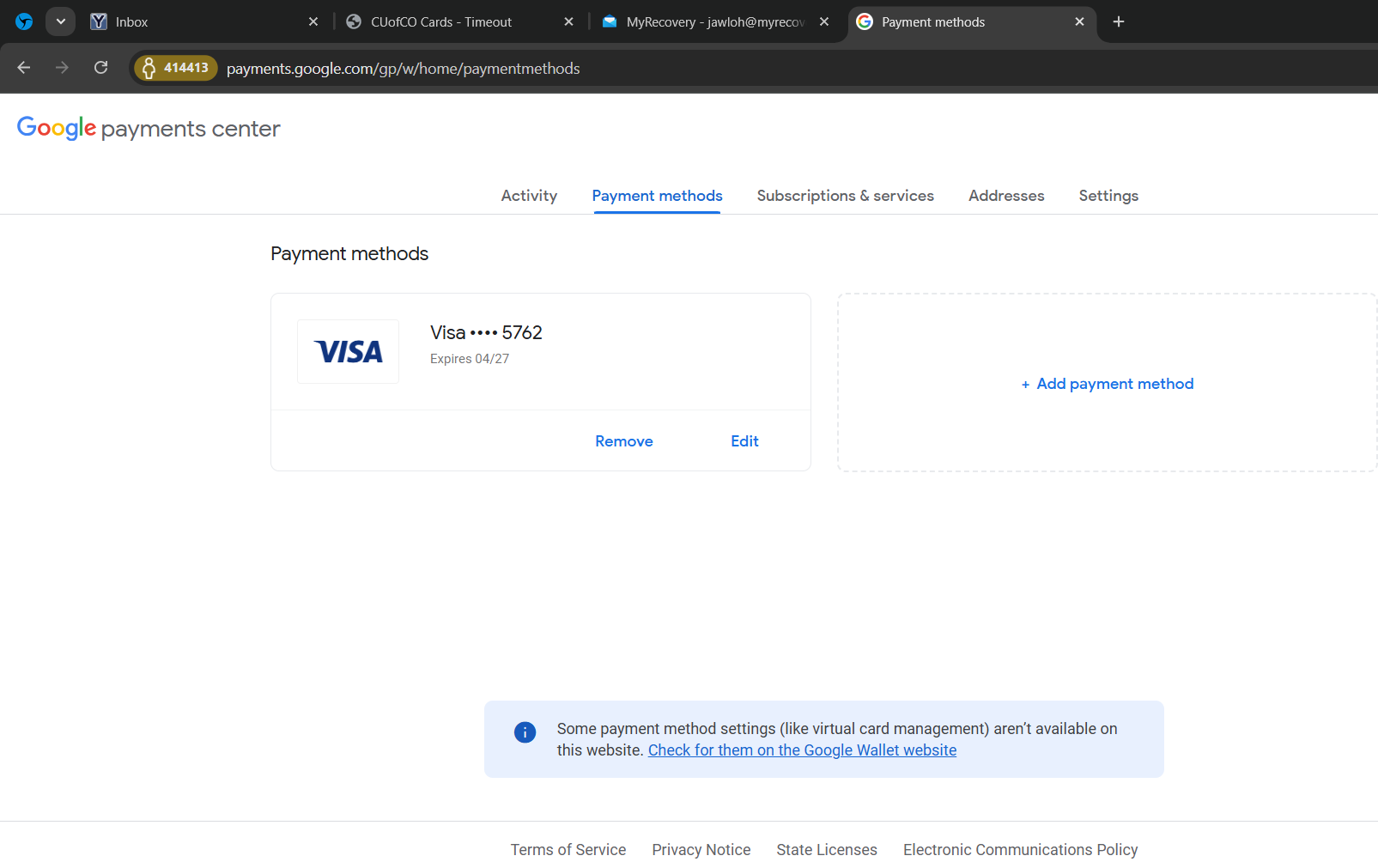Click the Visa card logo thumbnail
1378x868 pixels.
coord(348,351)
